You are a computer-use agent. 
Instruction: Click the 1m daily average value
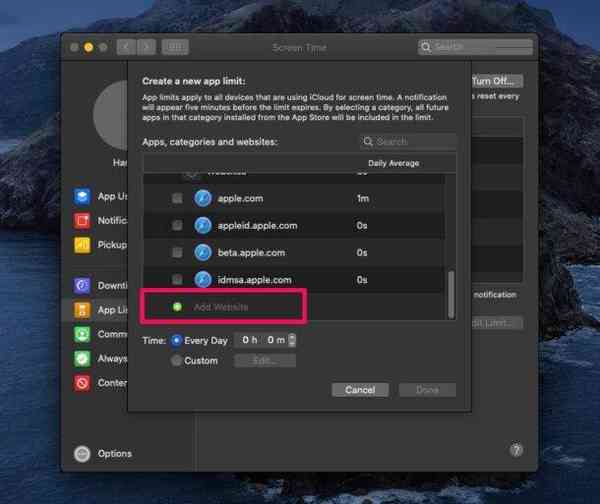tap(363, 198)
